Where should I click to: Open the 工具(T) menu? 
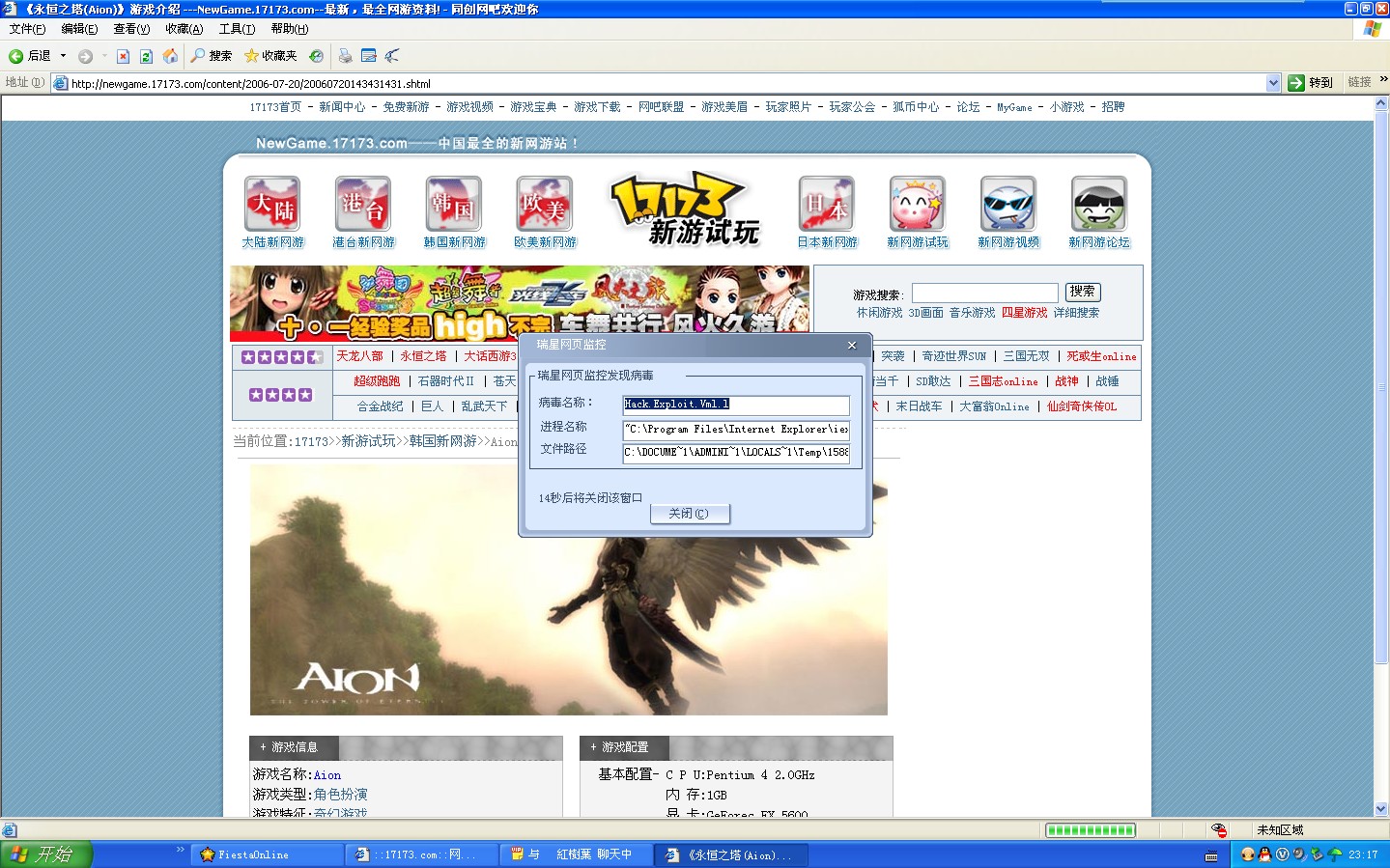(x=237, y=29)
